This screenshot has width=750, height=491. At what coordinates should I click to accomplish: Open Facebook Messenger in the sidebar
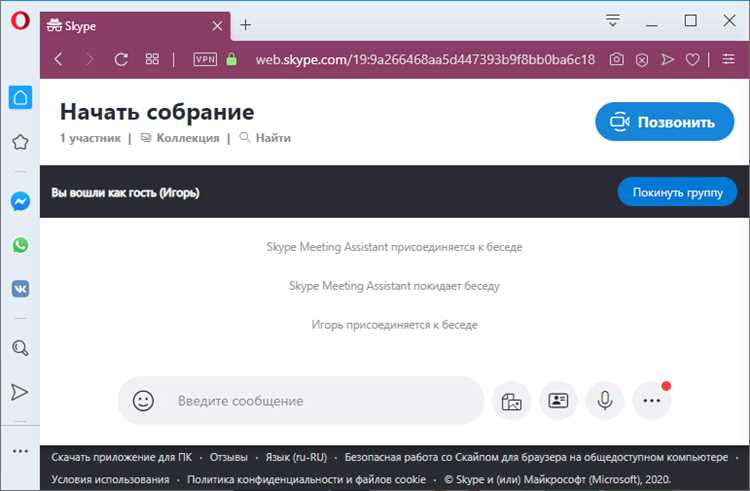pyautogui.click(x=20, y=201)
